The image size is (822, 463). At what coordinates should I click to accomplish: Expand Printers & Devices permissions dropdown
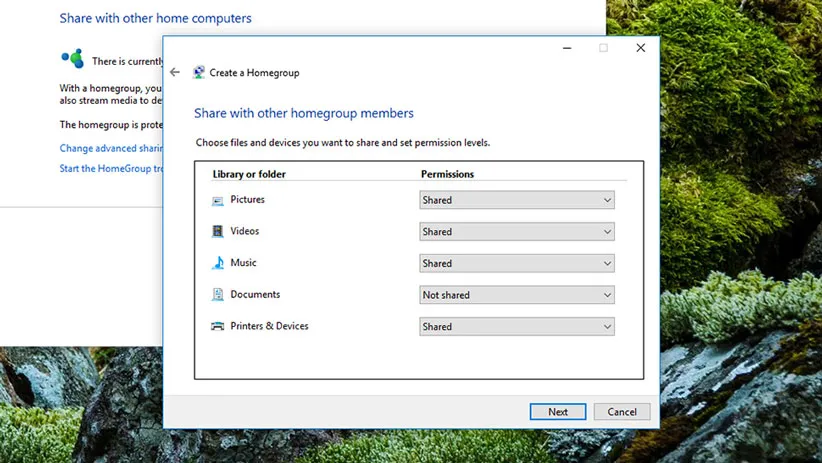(516, 327)
